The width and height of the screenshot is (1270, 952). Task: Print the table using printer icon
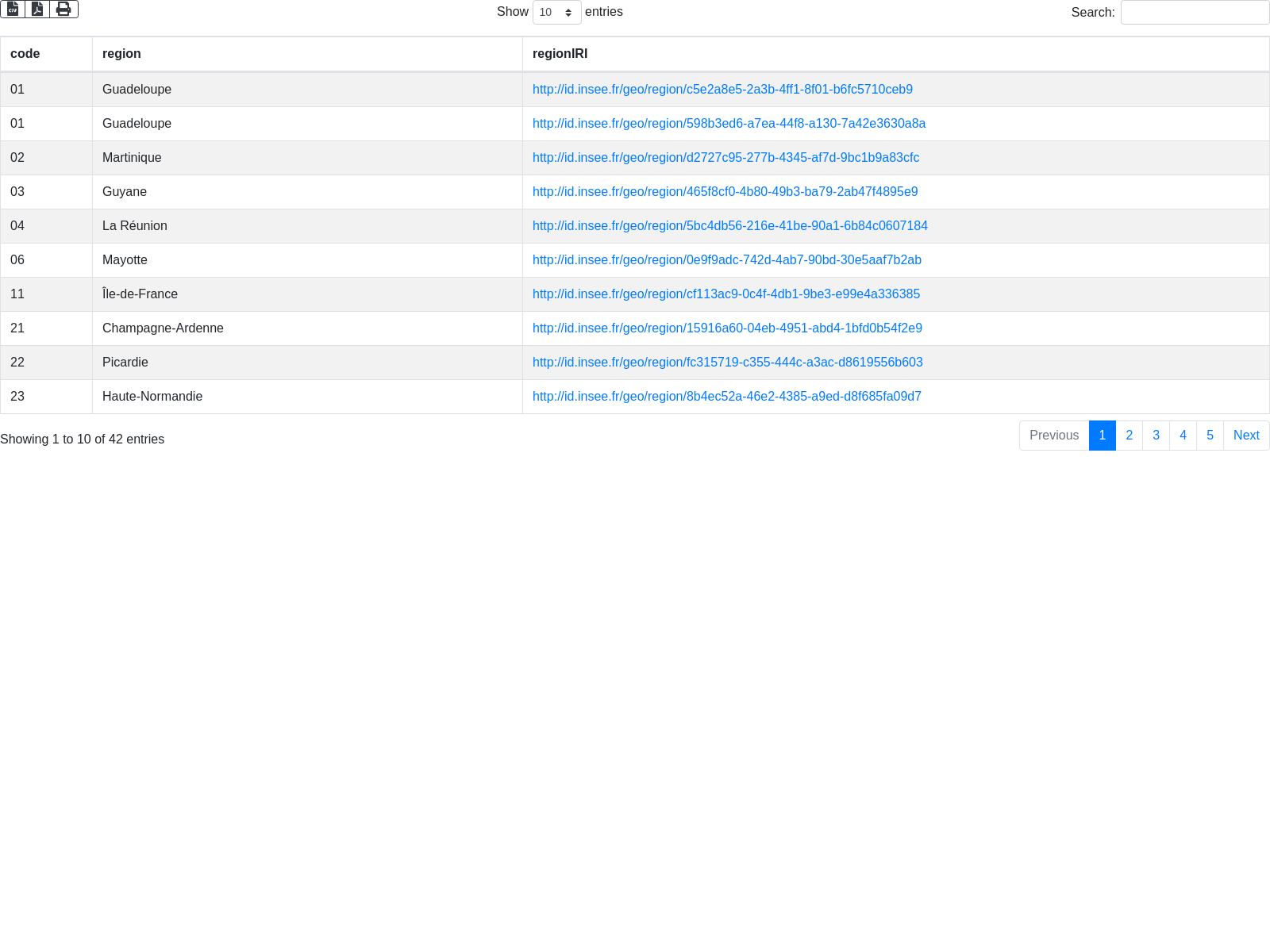tap(63, 10)
